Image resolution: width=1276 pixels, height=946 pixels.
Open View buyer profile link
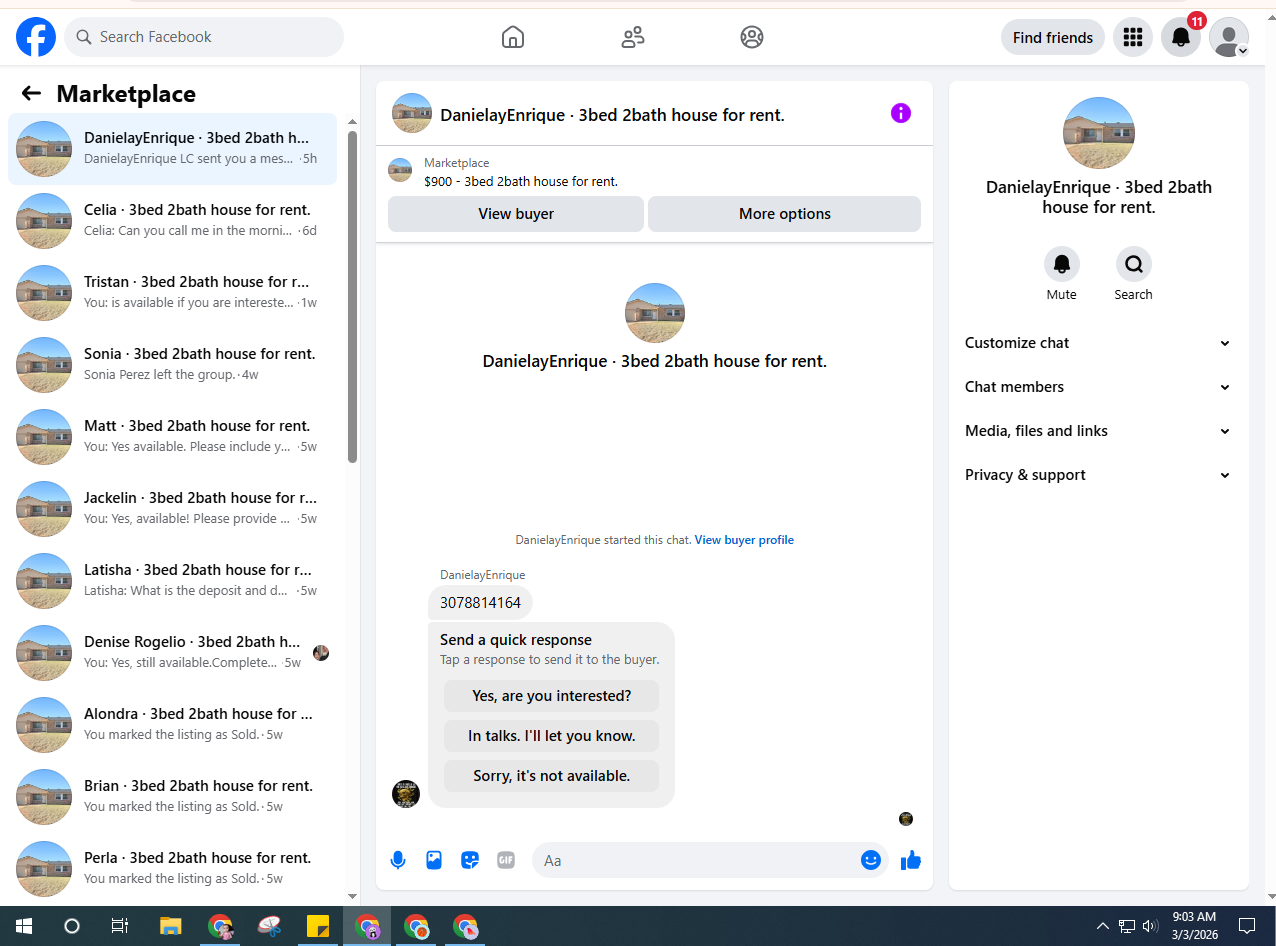744,540
